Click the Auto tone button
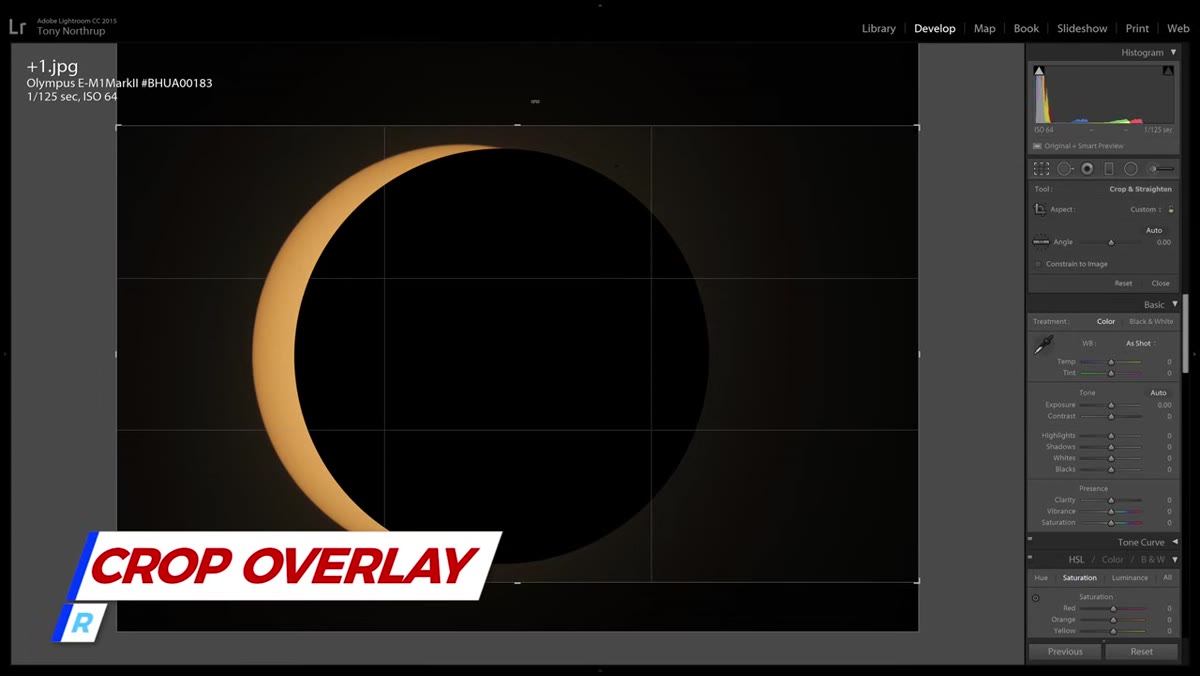1200x676 pixels. [x=1158, y=393]
